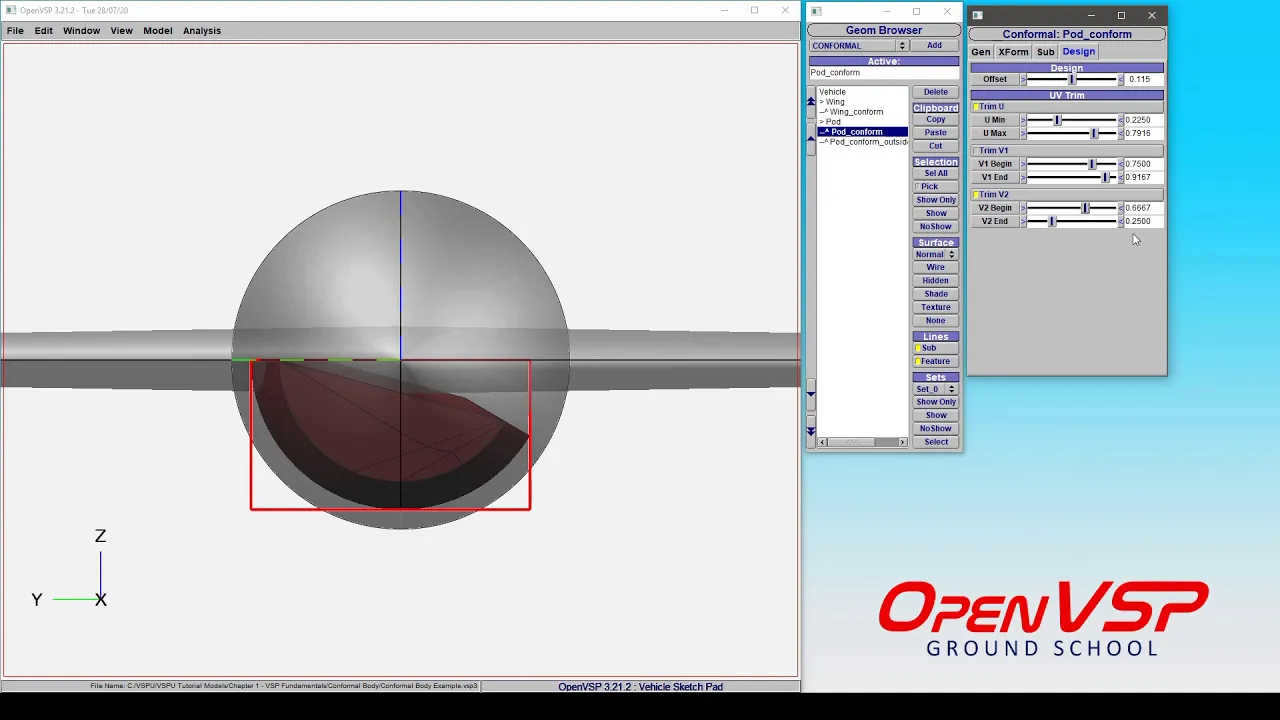Click the V2 End slider track
Screen dimensions: 1280x720
tap(1072, 221)
